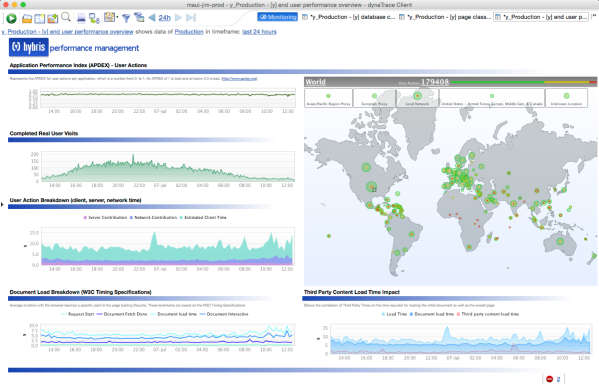The width and height of the screenshot is (599, 384).
Task: Go to next timeframe with right arrow
Action: (178, 18)
